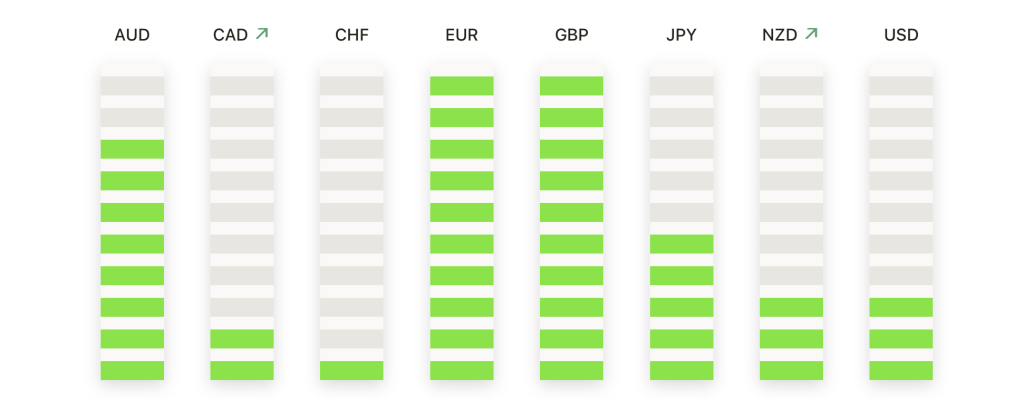Viewport: 1024px width, 408px height.
Task: Open the CHF currency heading
Action: point(351,35)
